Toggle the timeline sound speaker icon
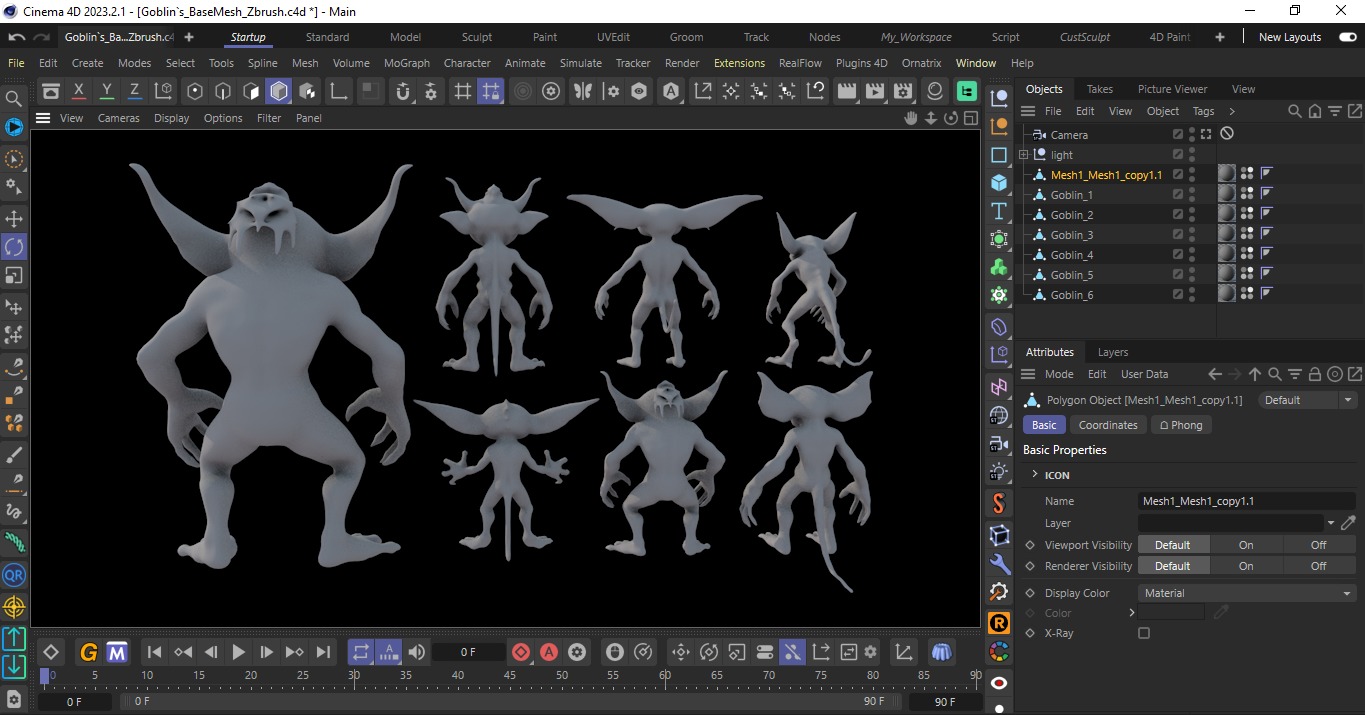This screenshot has height=715, width=1365. click(x=417, y=652)
